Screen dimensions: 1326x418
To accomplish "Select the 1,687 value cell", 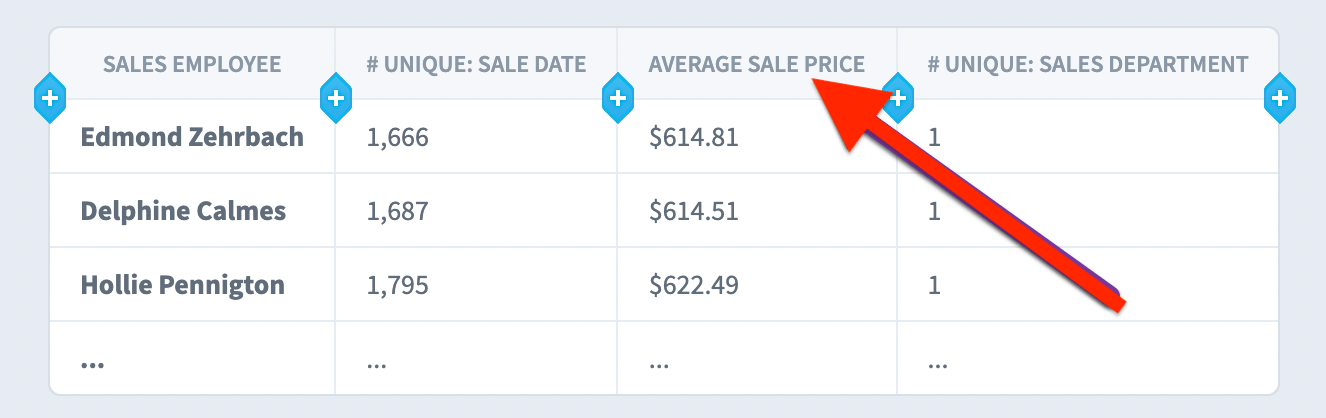I will (x=398, y=211).
